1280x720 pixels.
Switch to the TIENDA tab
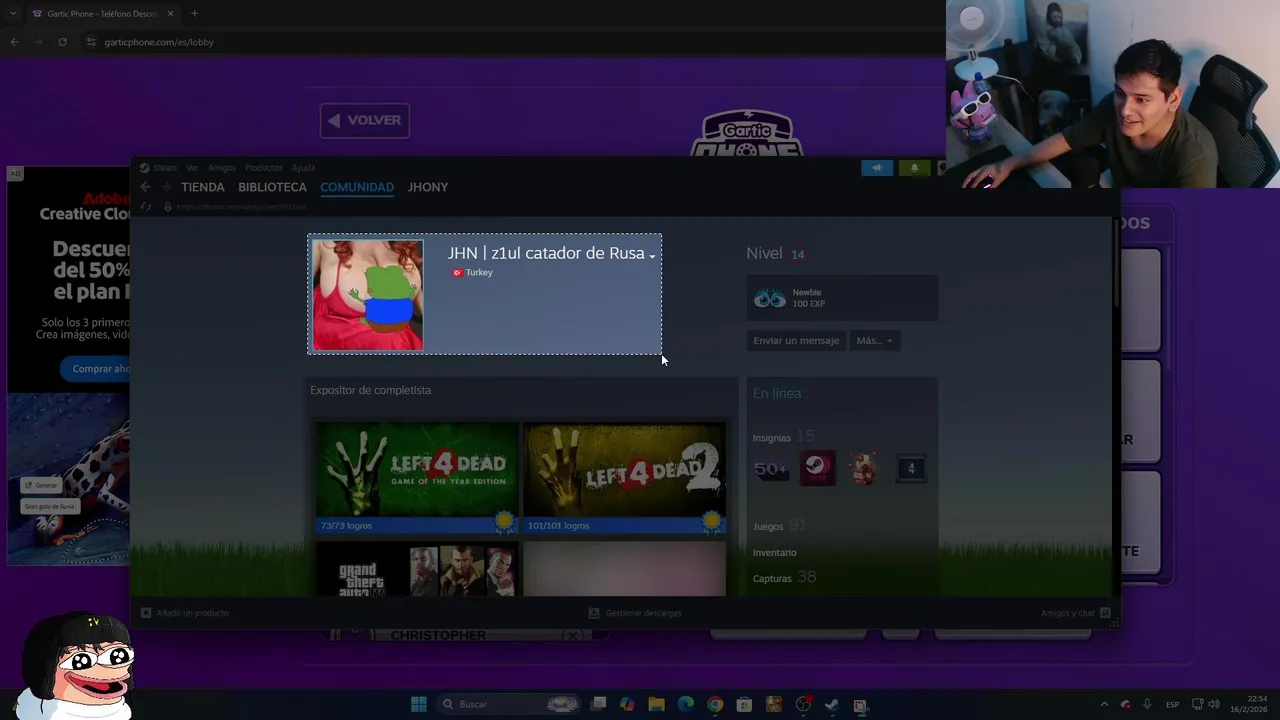(203, 187)
